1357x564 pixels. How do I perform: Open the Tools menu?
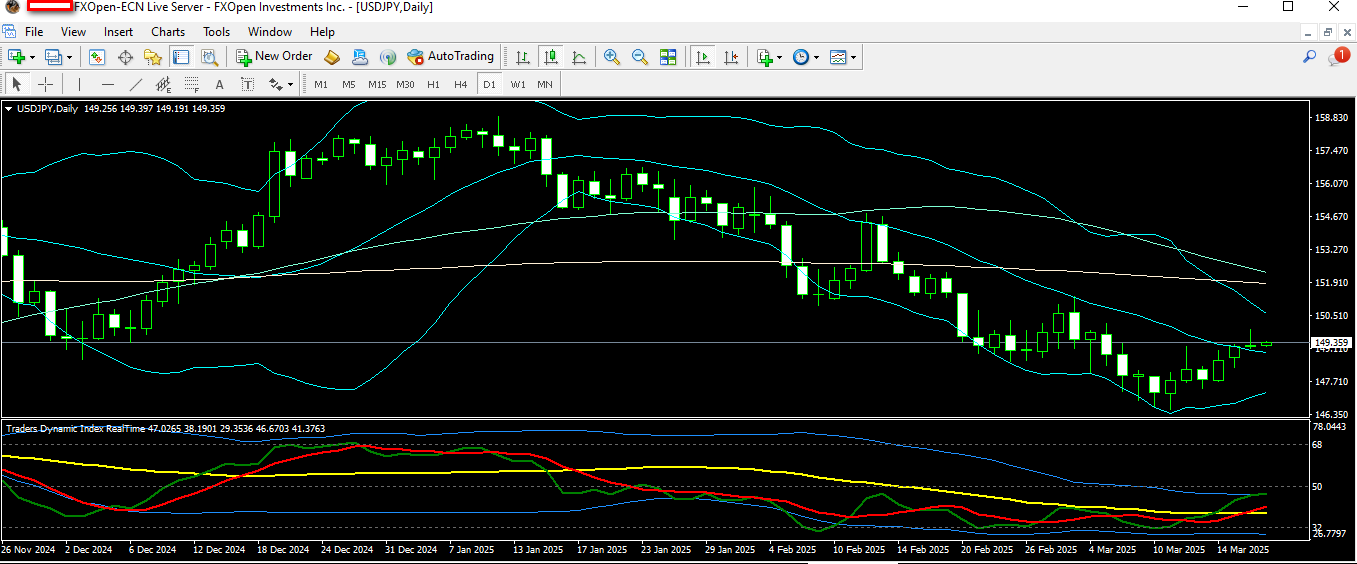216,31
